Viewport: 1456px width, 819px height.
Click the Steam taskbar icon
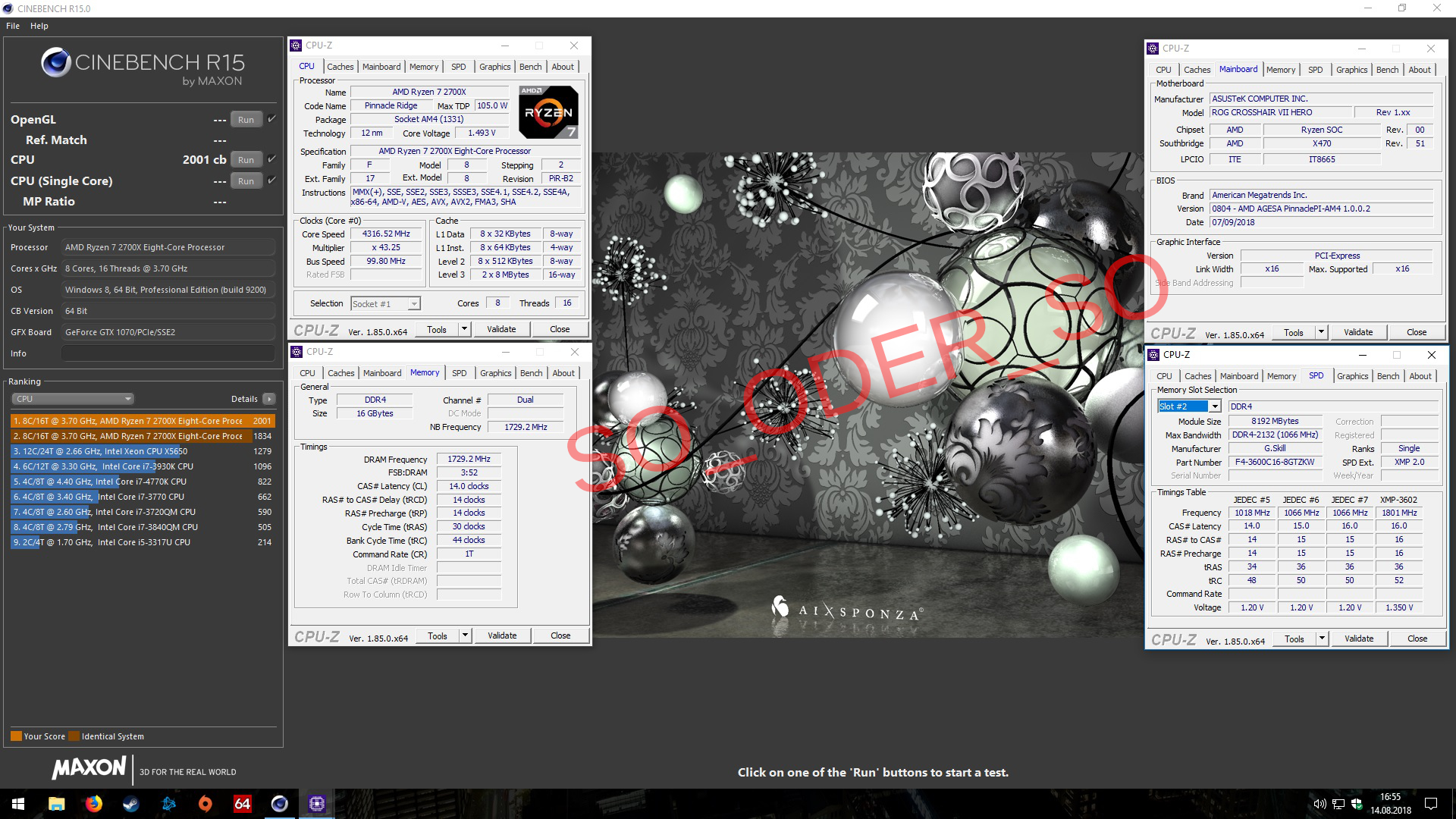(131, 804)
